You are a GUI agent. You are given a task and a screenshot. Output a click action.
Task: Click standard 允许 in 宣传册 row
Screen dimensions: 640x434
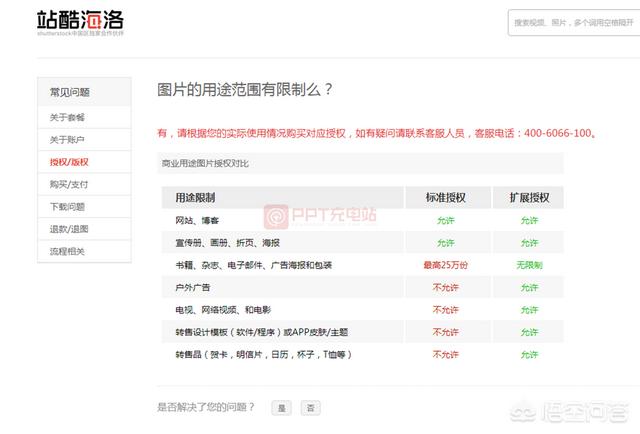[446, 243]
